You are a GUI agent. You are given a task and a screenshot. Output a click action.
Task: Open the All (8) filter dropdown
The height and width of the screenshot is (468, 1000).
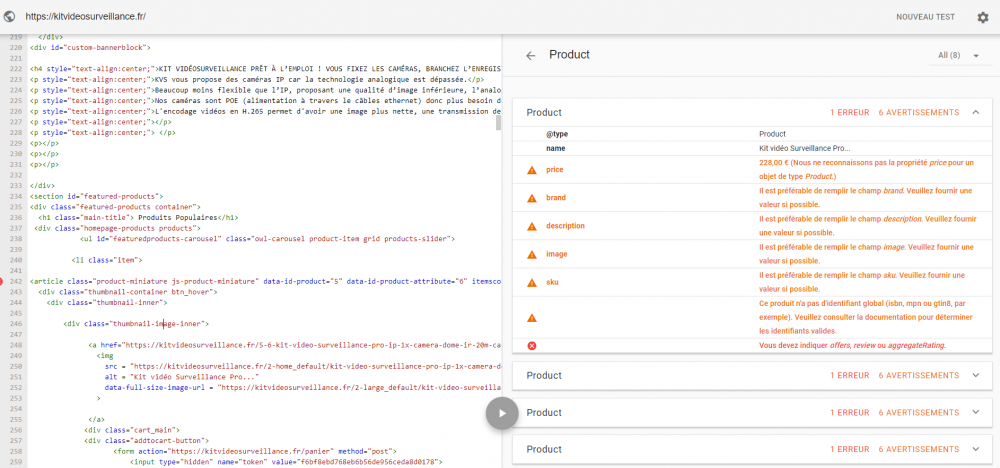(x=958, y=55)
